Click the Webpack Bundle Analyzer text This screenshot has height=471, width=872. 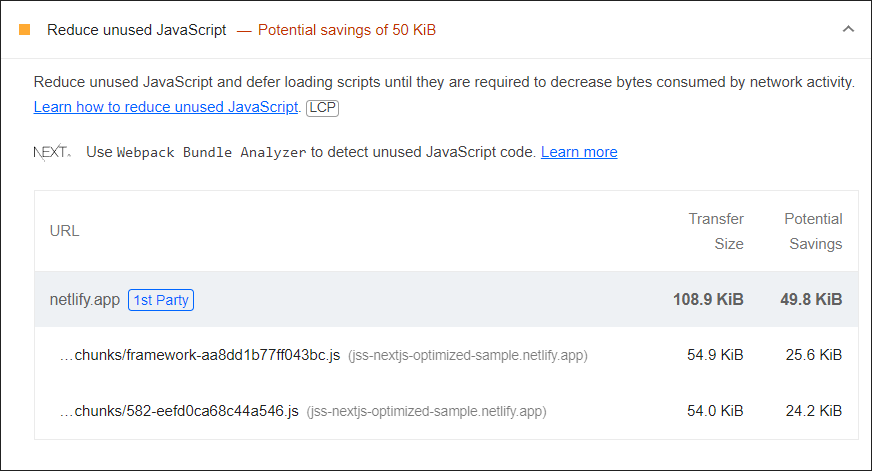pyautogui.click(x=211, y=153)
